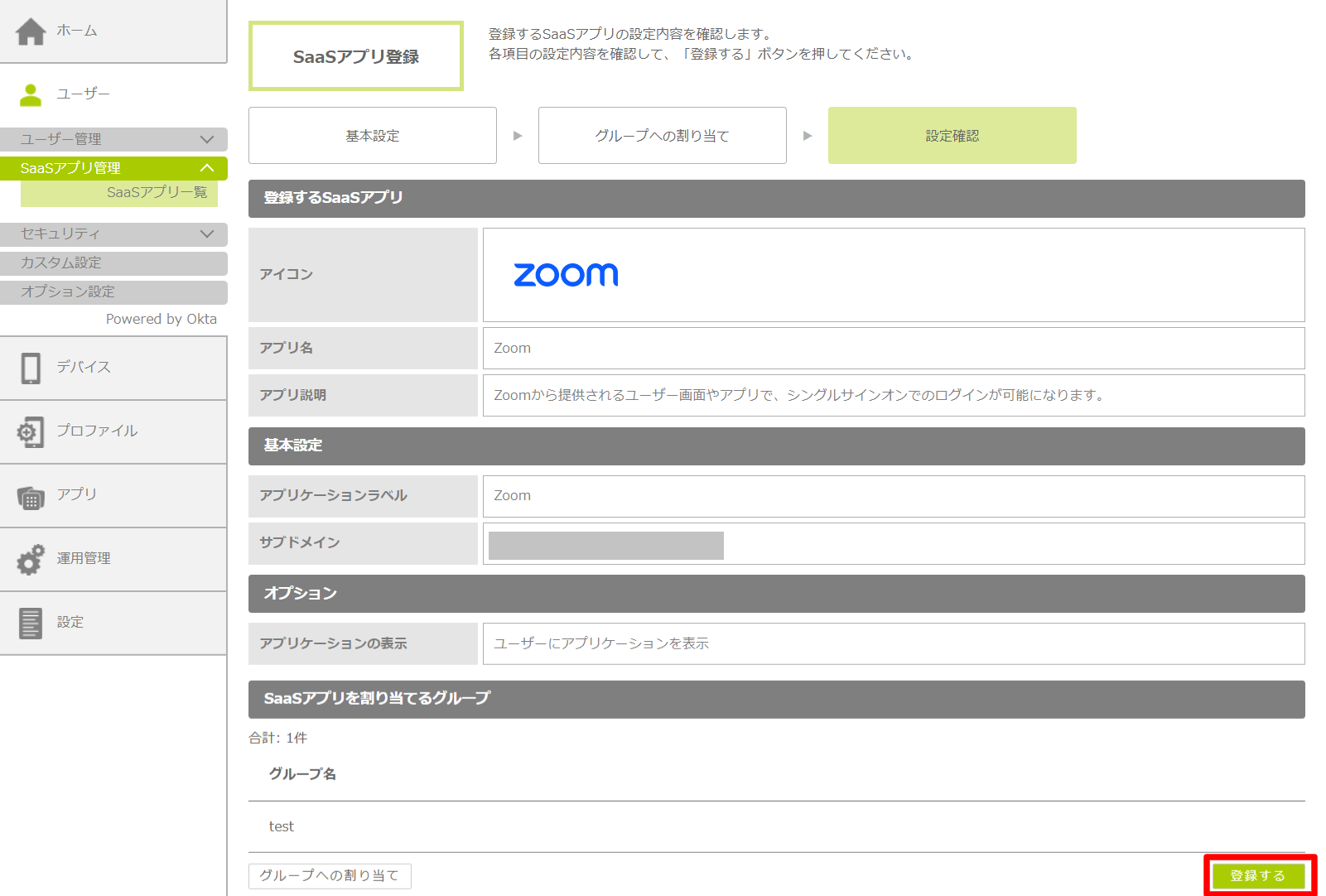
Task: Open the ホーム menu item
Action: point(113,31)
